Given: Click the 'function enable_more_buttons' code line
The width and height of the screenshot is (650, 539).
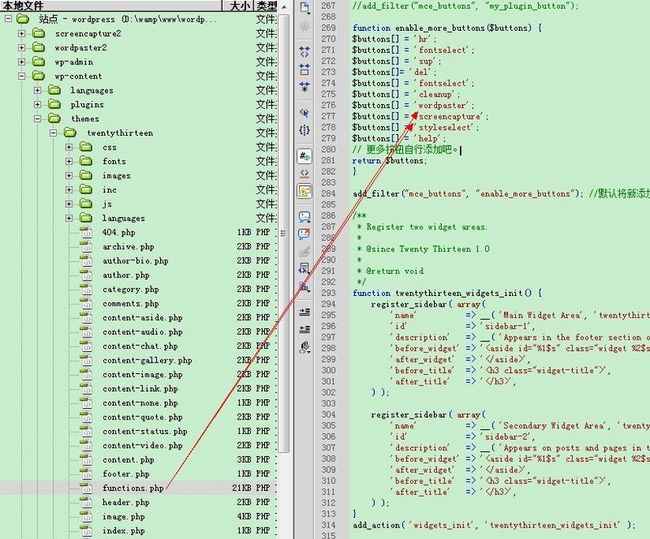Looking at the screenshot, I should (447, 28).
